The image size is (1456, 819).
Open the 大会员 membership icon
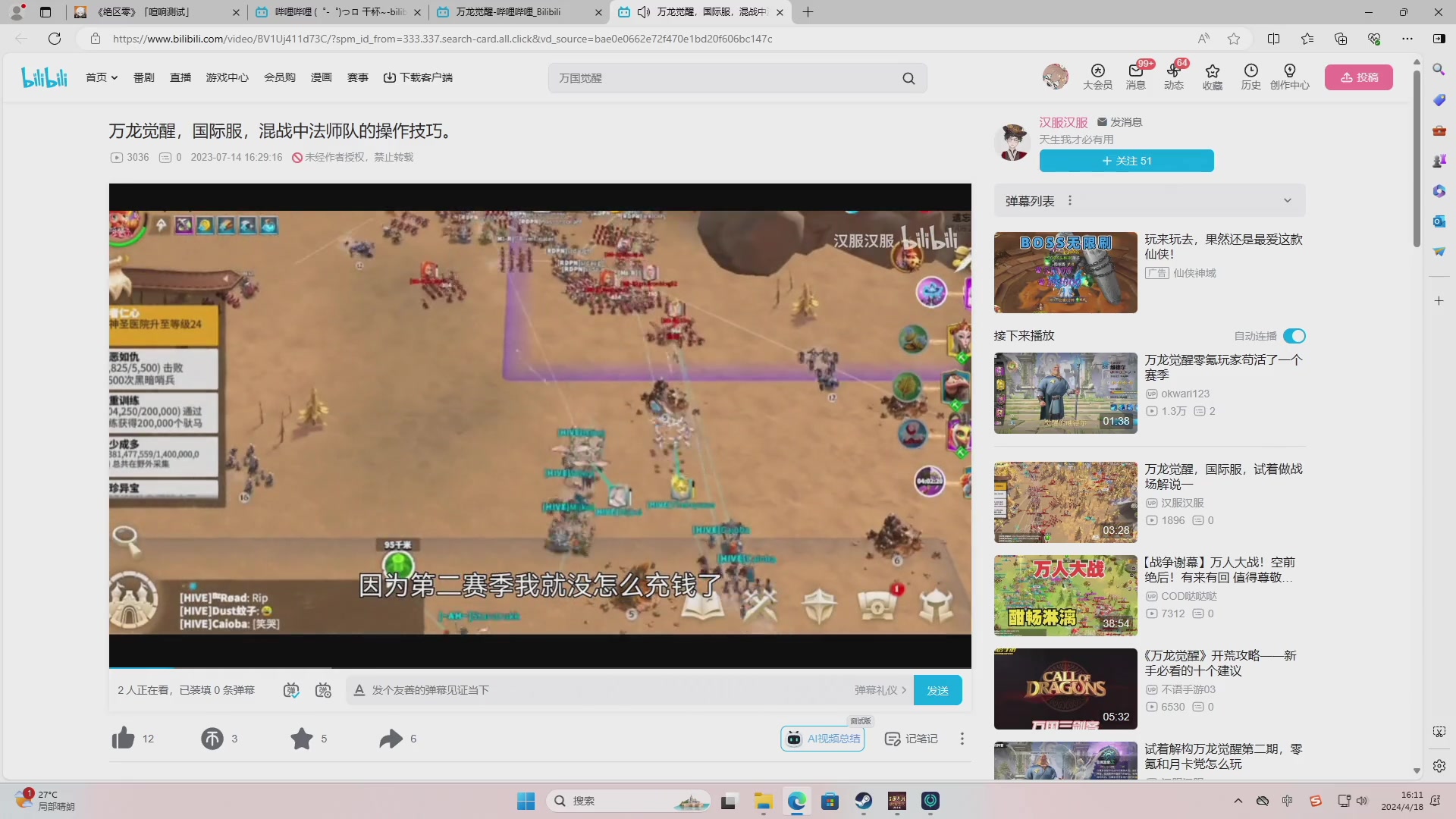click(1097, 77)
